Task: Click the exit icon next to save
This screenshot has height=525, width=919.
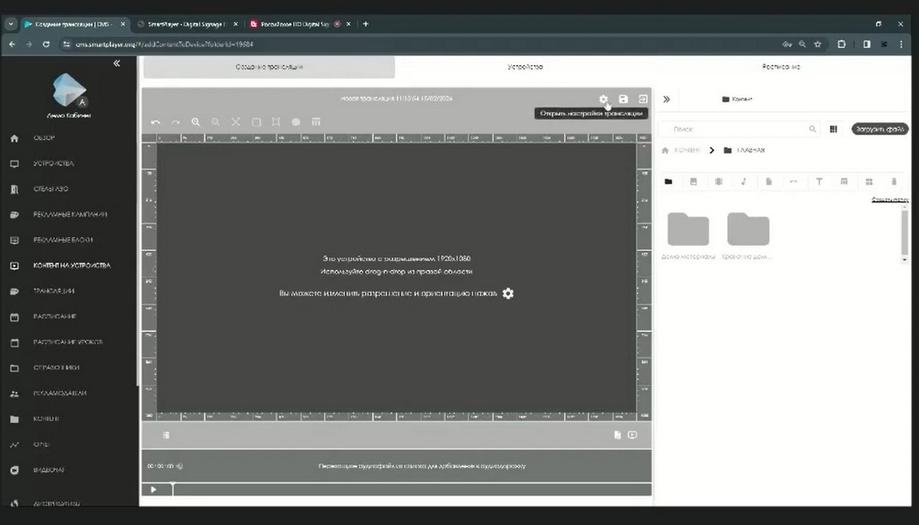Action: (643, 99)
